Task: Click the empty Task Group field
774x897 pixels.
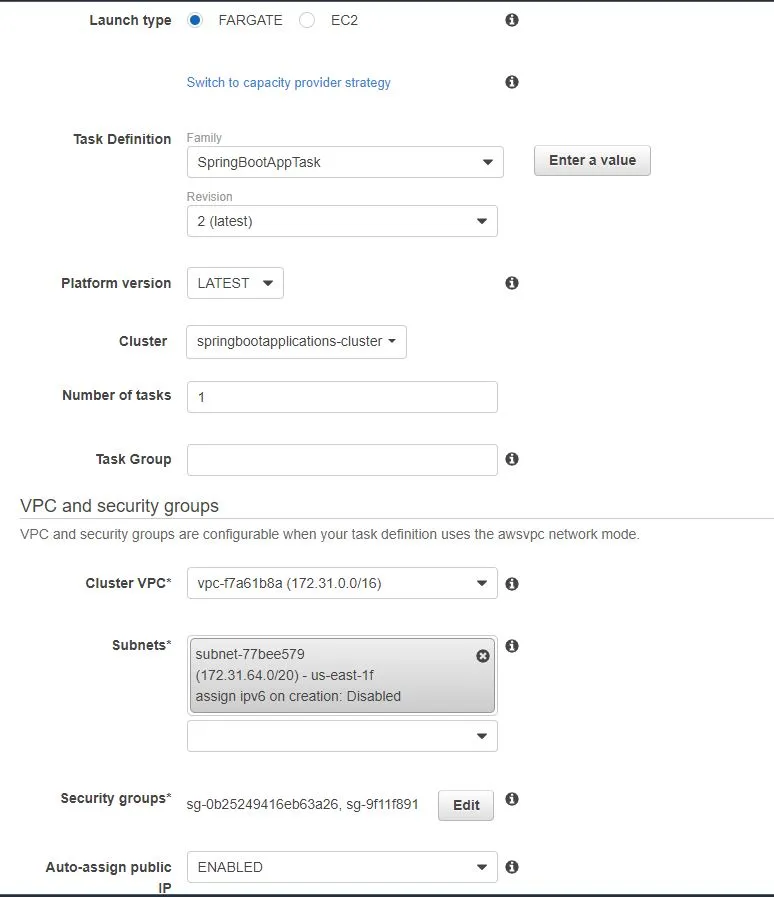Action: 342,459
